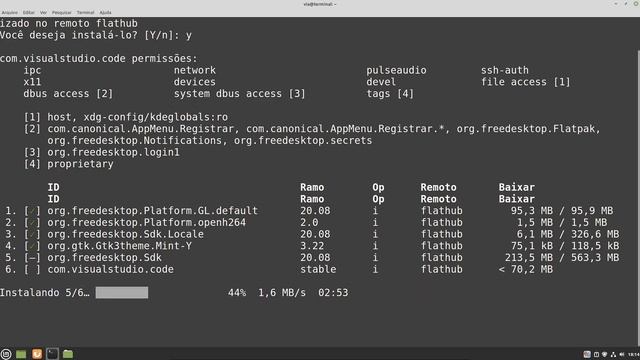Click the [–] marker on org.freedesktop.Sdk row
Screen dimensions: 640x360
tap(32, 258)
